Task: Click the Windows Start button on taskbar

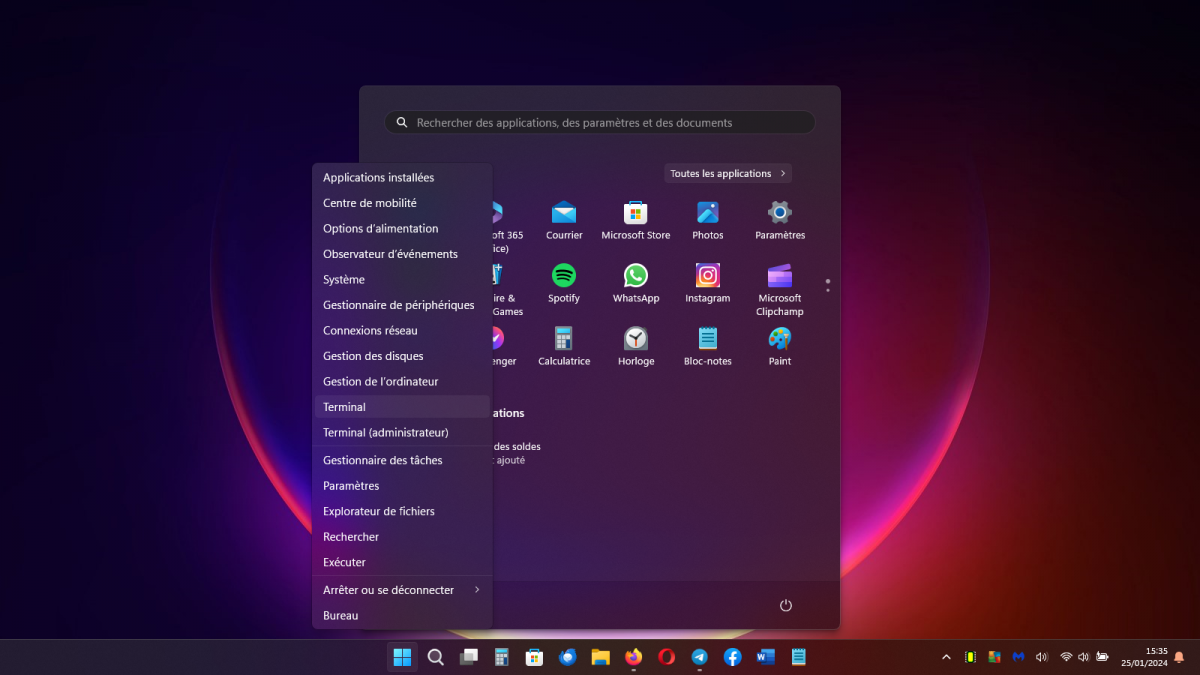Action: coord(402,657)
